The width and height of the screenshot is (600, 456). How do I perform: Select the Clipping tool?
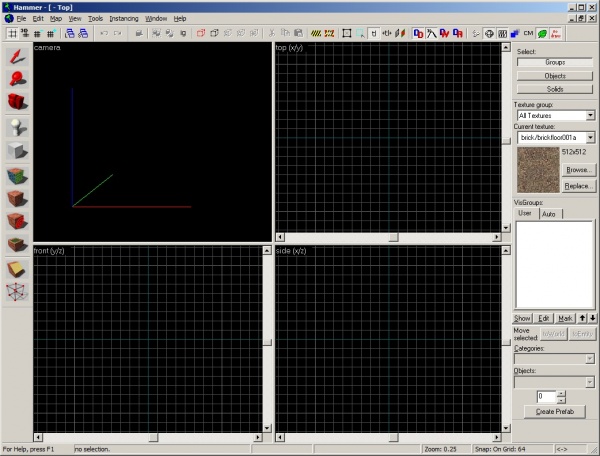17,269
